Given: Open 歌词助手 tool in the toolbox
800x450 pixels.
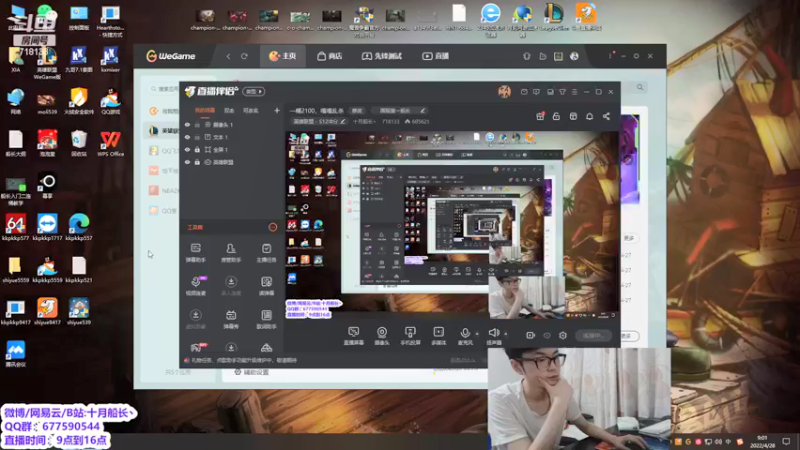Looking at the screenshot, I should pos(266,319).
